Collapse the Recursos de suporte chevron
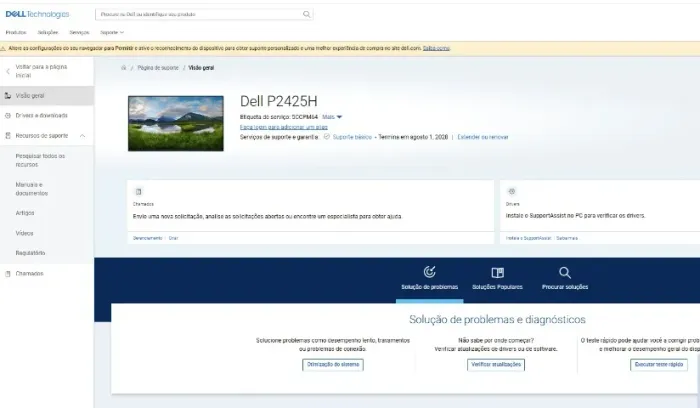The height and width of the screenshot is (408, 700). coord(83,136)
